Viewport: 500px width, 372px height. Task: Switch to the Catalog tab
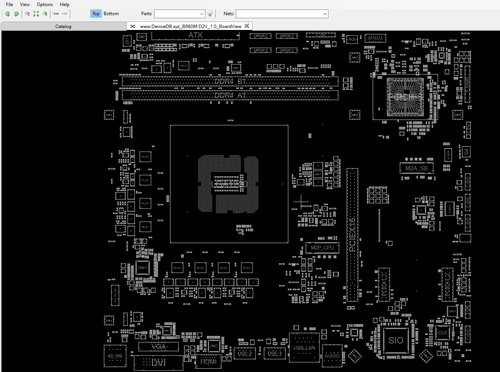pos(63,26)
